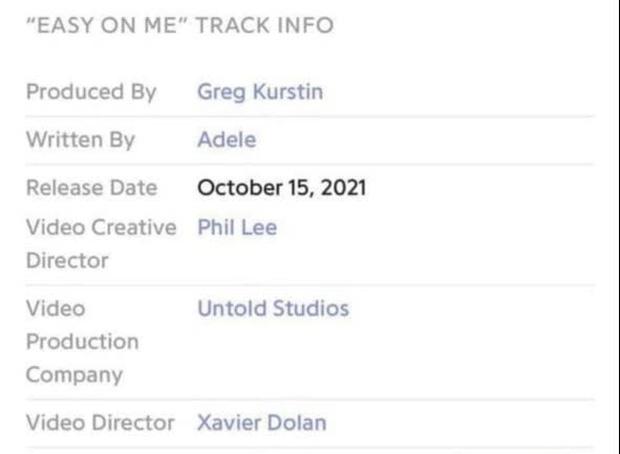Select the Video Director label
The image size is (620, 454).
(x=100, y=422)
